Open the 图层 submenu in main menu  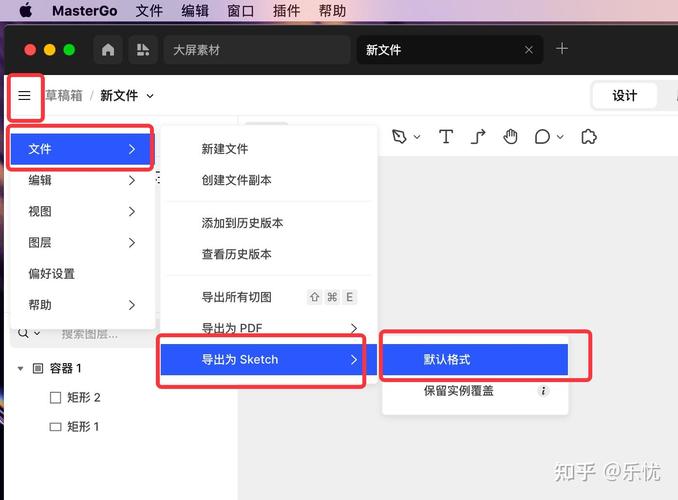pos(82,243)
